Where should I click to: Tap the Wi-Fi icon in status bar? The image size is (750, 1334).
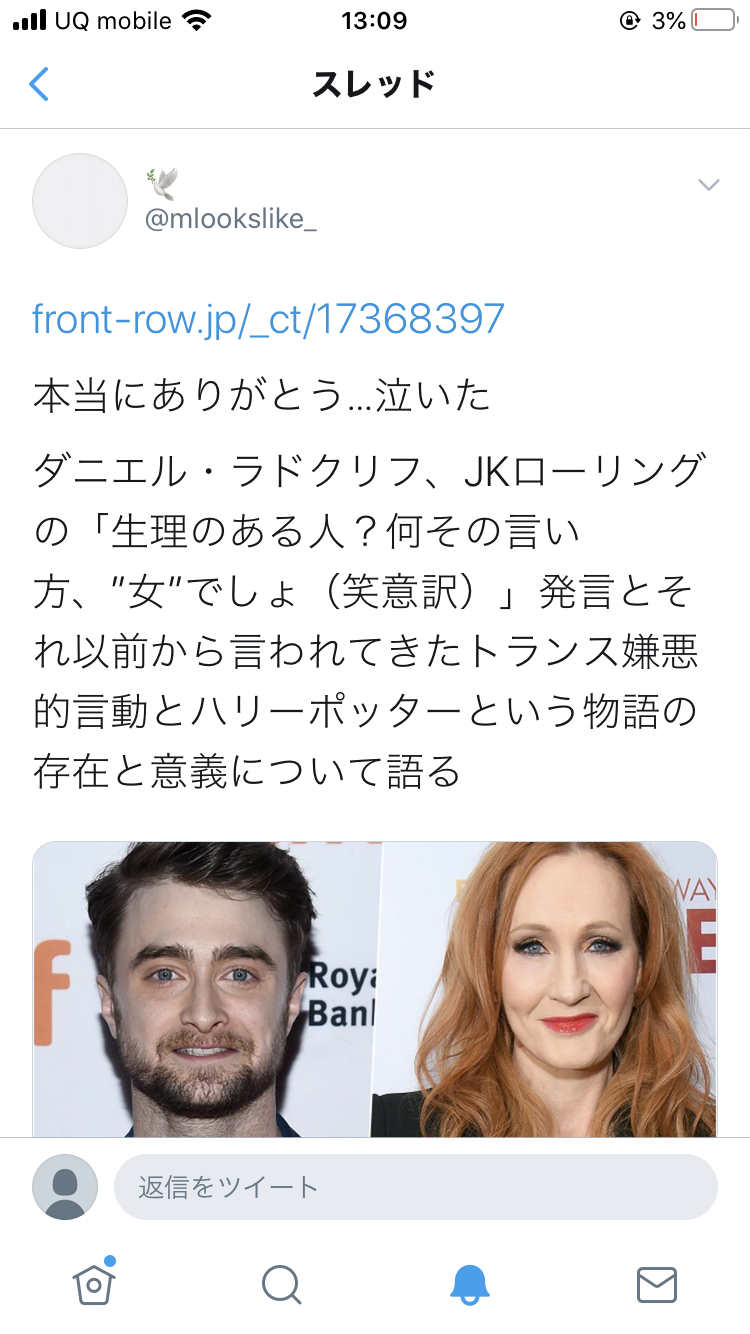198,20
